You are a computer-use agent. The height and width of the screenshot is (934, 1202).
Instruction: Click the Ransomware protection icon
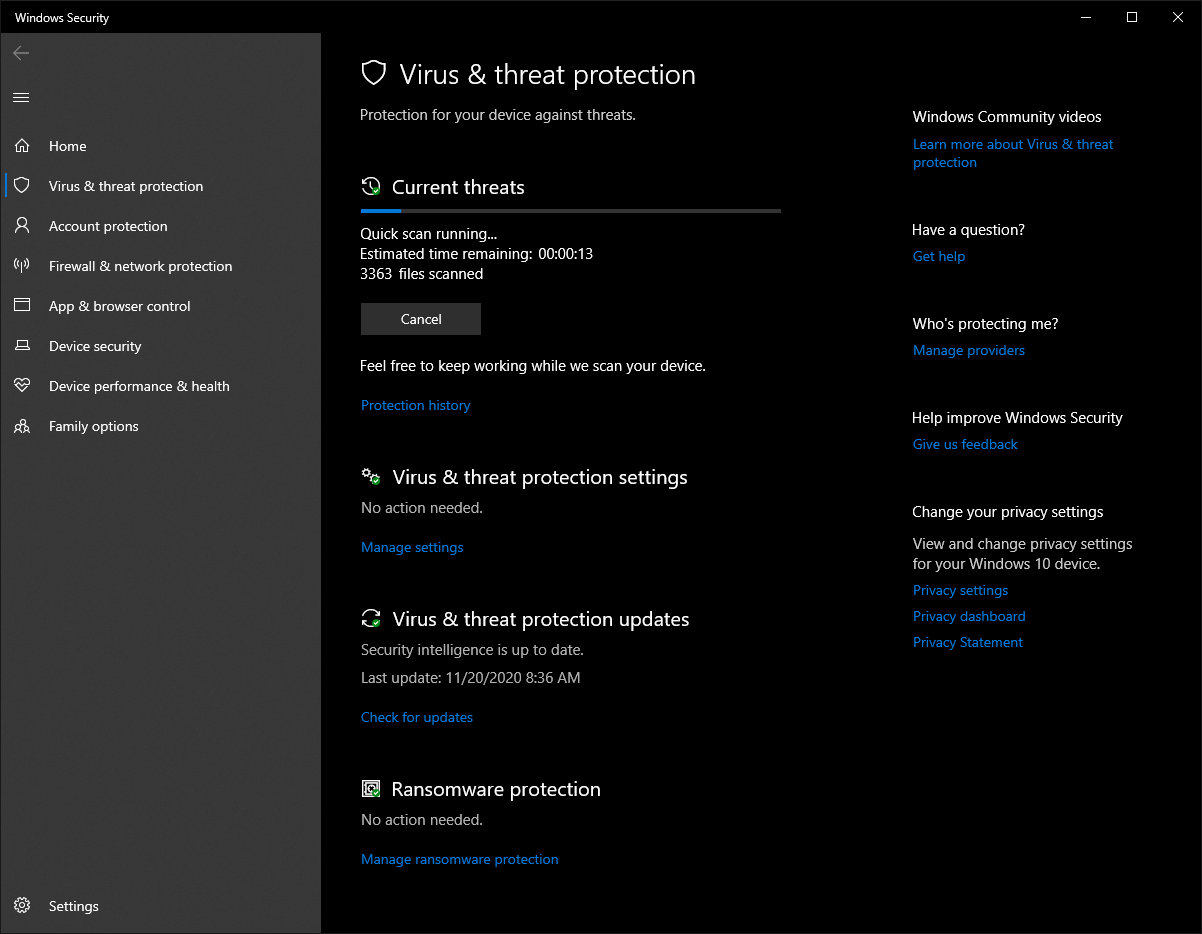pyautogui.click(x=371, y=789)
